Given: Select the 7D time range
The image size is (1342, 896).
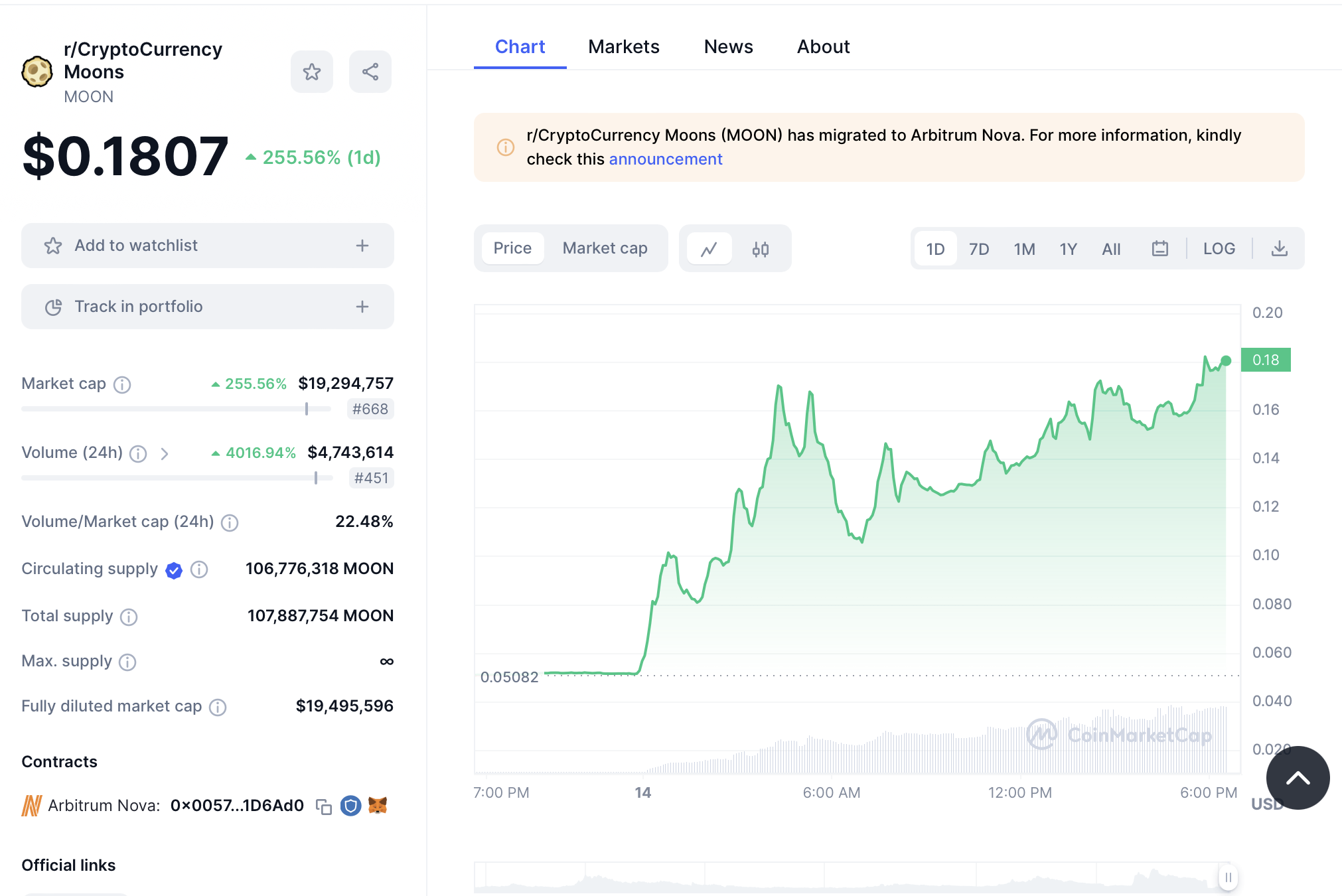Looking at the screenshot, I should (978, 249).
